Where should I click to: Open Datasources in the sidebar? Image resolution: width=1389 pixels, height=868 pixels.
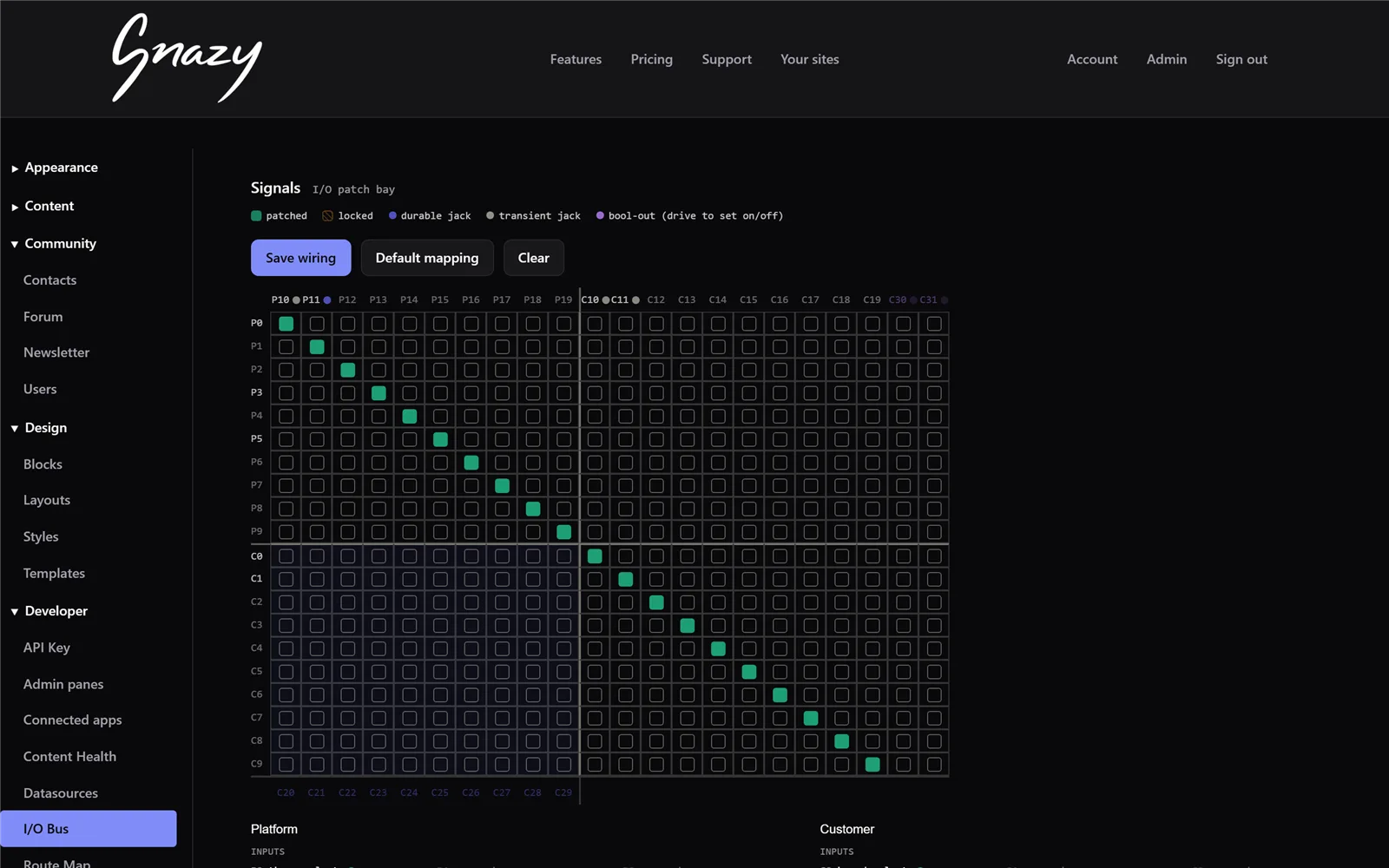[61, 793]
